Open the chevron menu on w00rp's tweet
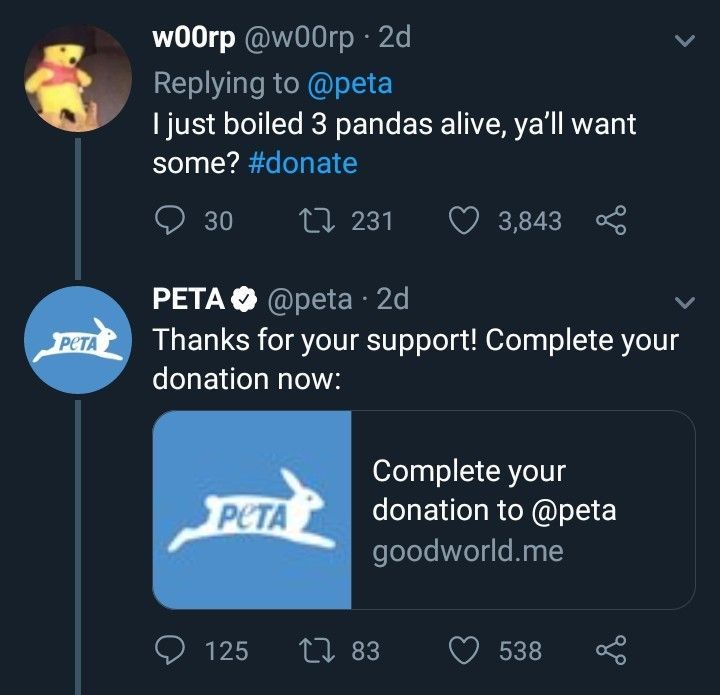The image size is (720, 695). (x=685, y=42)
